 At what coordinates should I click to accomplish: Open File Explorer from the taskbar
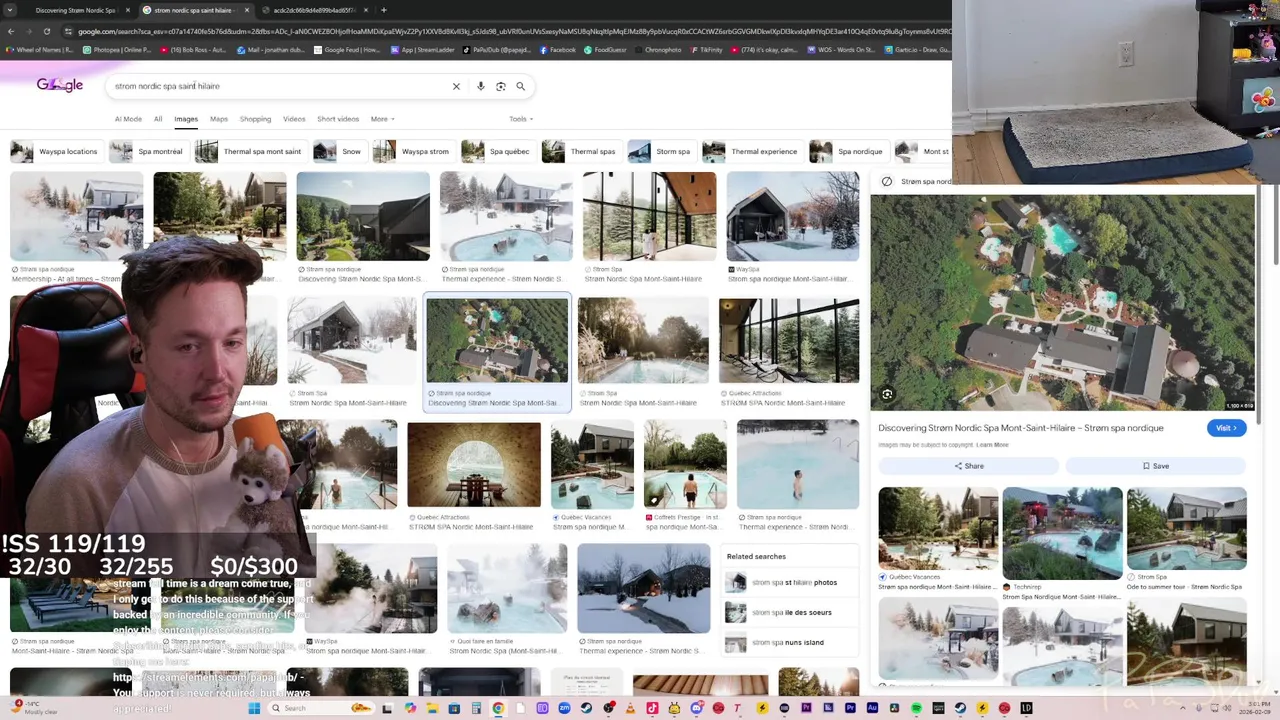click(433, 708)
